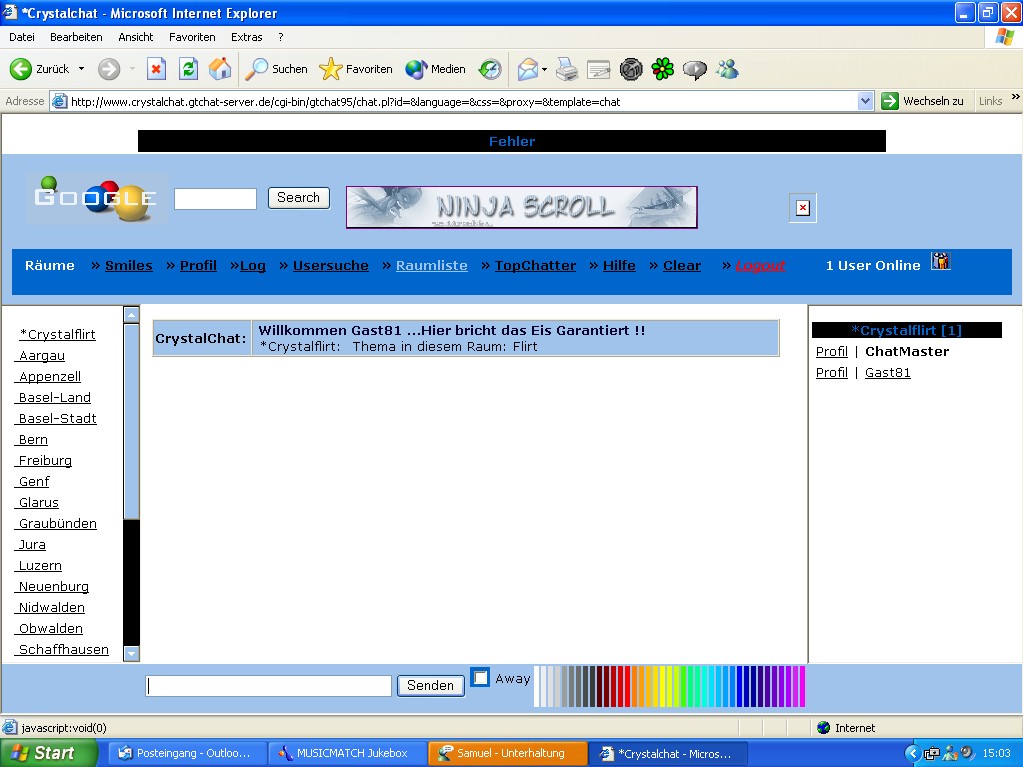This screenshot has height=767, width=1023.
Task: Open the Ansicht menu
Action: click(136, 37)
